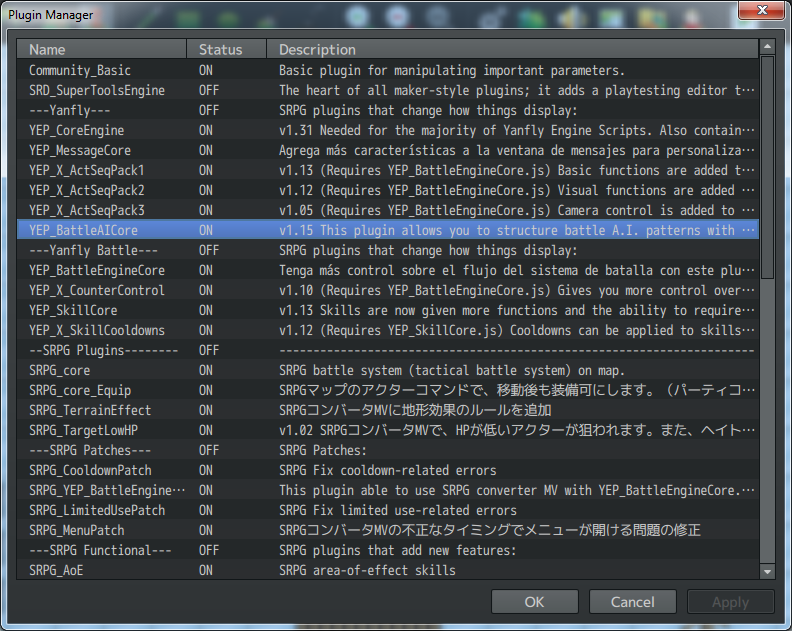
Task: Select the YEP_X_SkillCooldowns plugin
Action: [388, 330]
